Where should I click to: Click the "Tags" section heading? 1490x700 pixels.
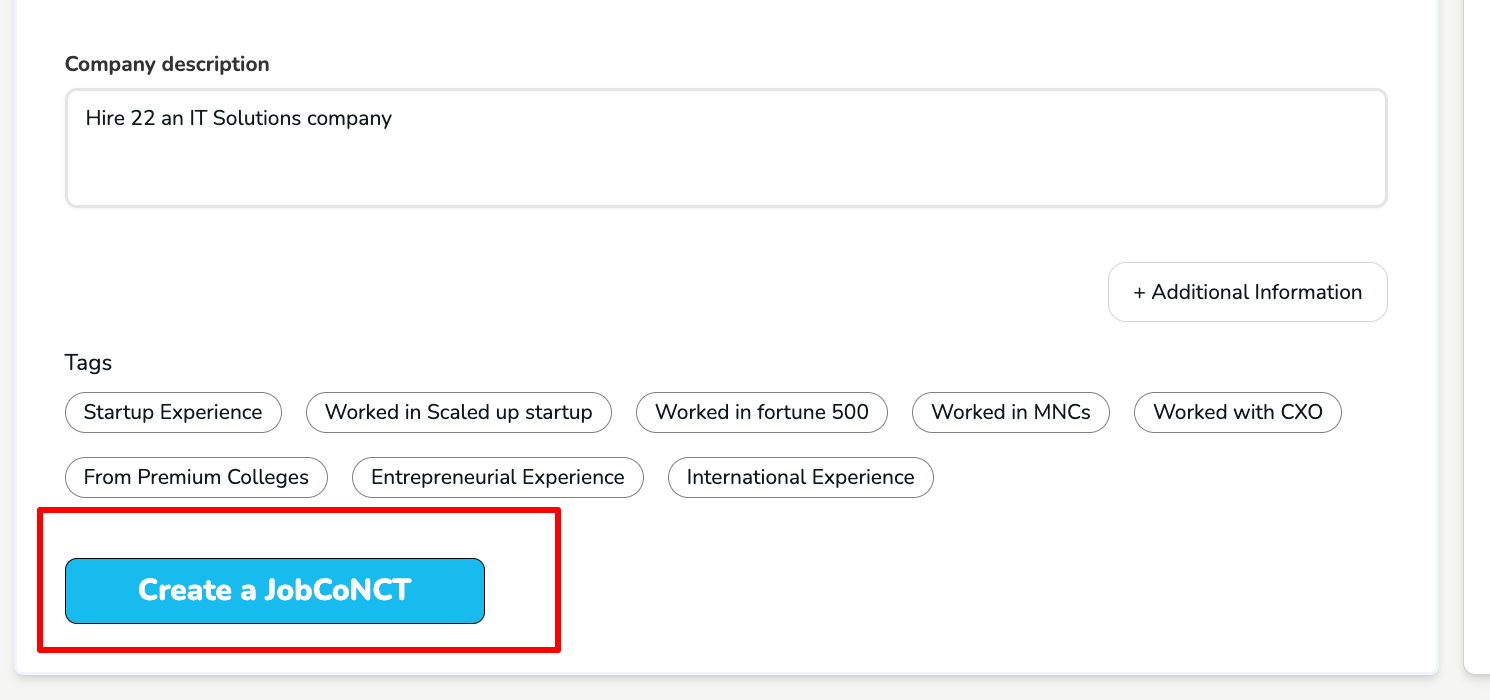point(88,362)
